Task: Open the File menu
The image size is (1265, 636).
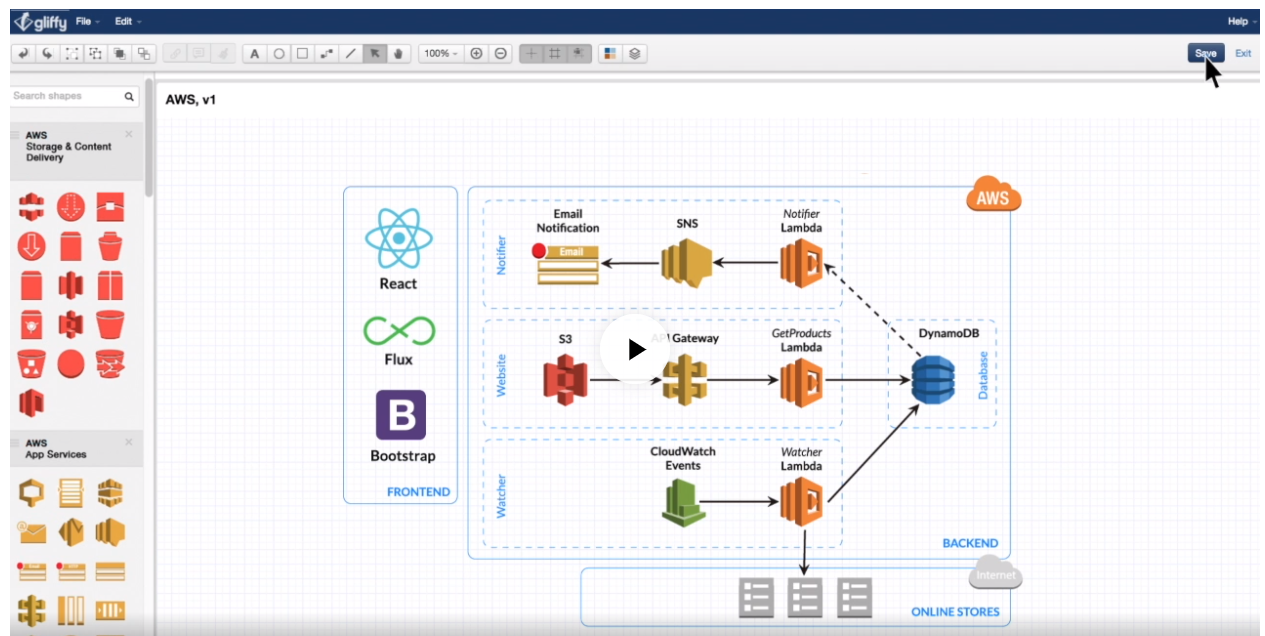Action: coord(88,21)
